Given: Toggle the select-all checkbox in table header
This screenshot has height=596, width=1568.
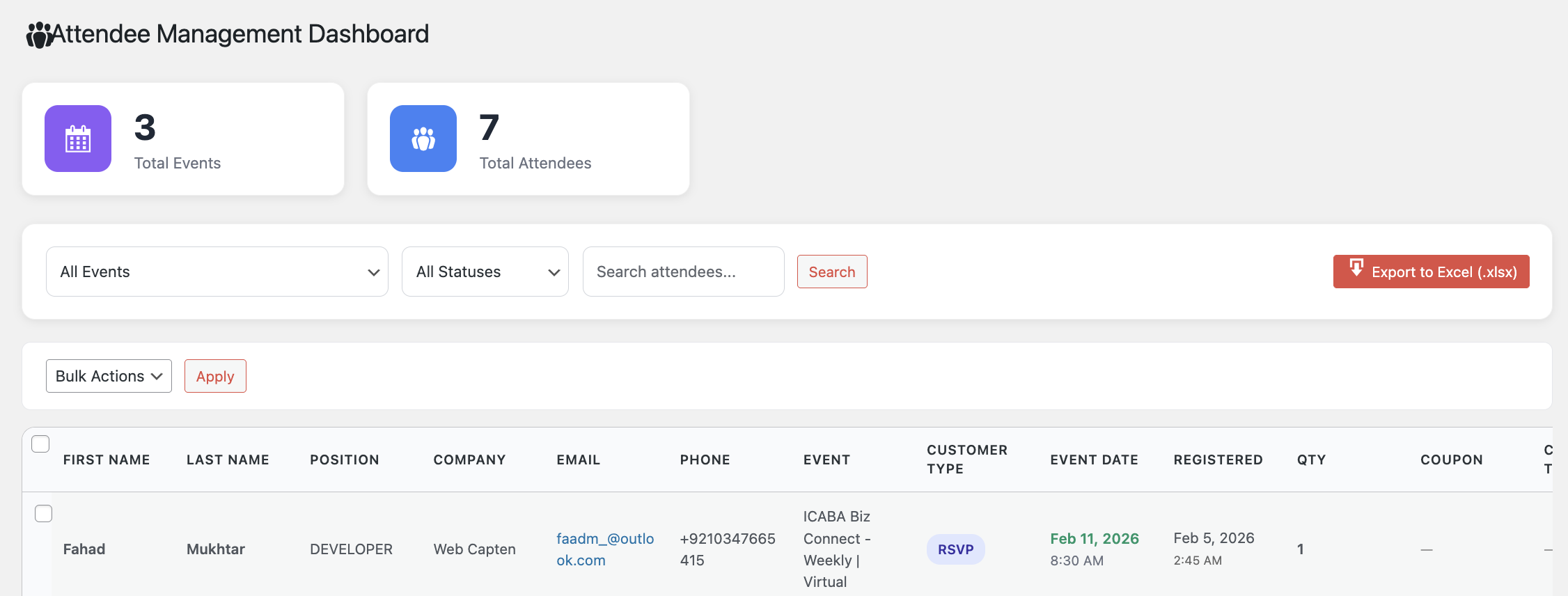Looking at the screenshot, I should [40, 444].
